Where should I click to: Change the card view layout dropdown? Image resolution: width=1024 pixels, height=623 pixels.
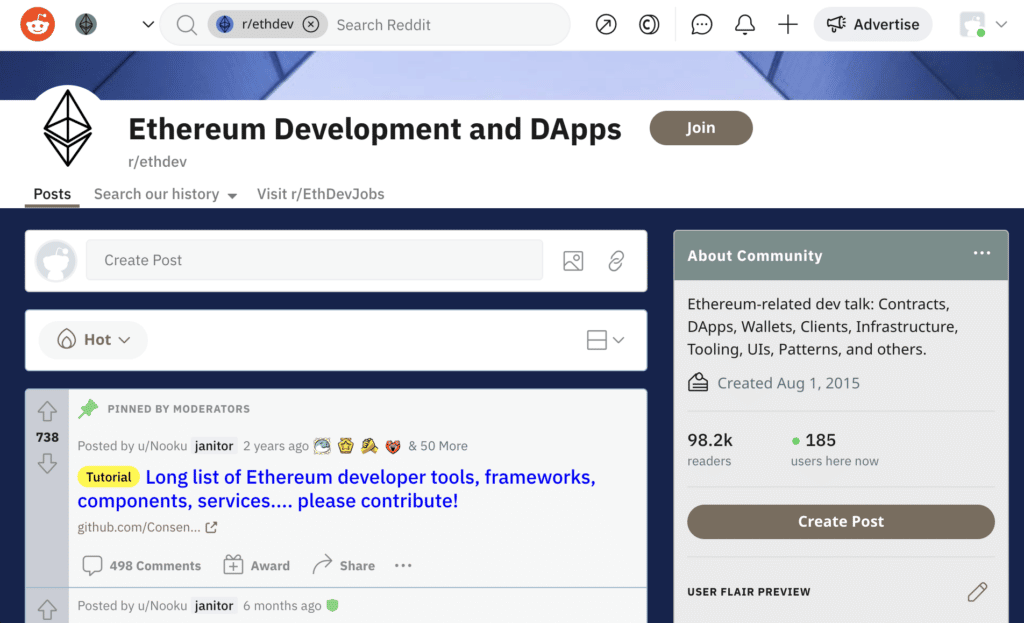(605, 340)
